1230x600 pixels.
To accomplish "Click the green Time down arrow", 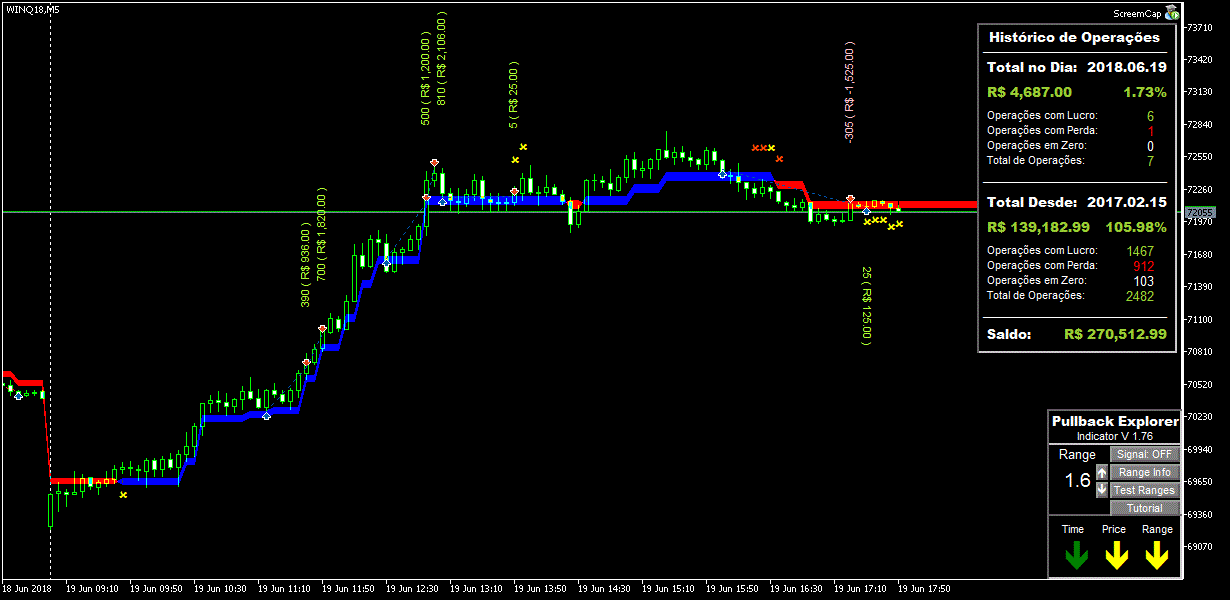I will point(1075,555).
